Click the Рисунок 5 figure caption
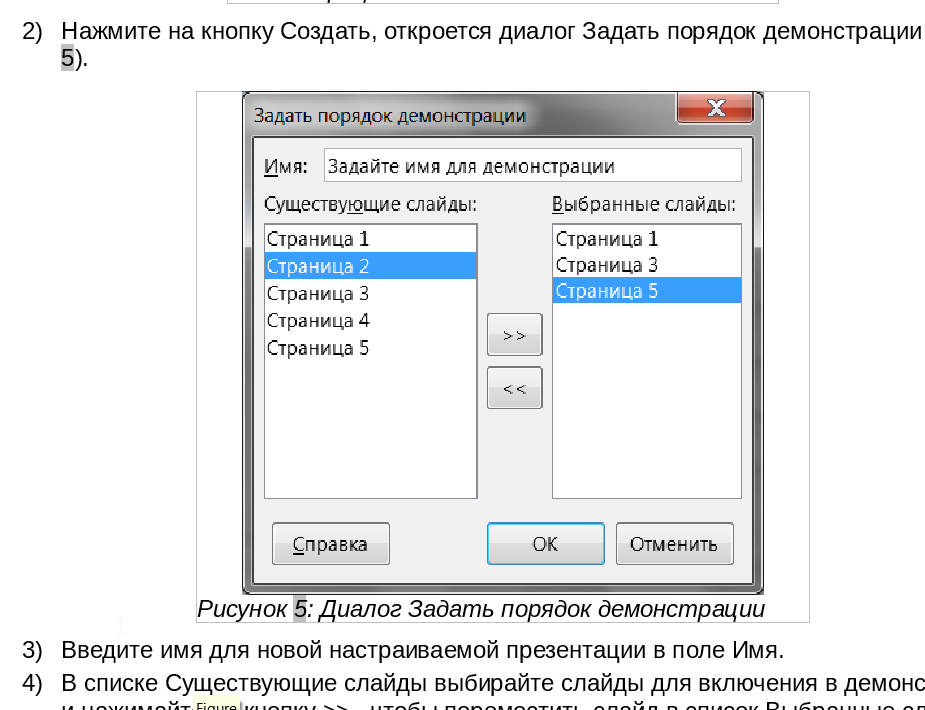 (x=480, y=609)
